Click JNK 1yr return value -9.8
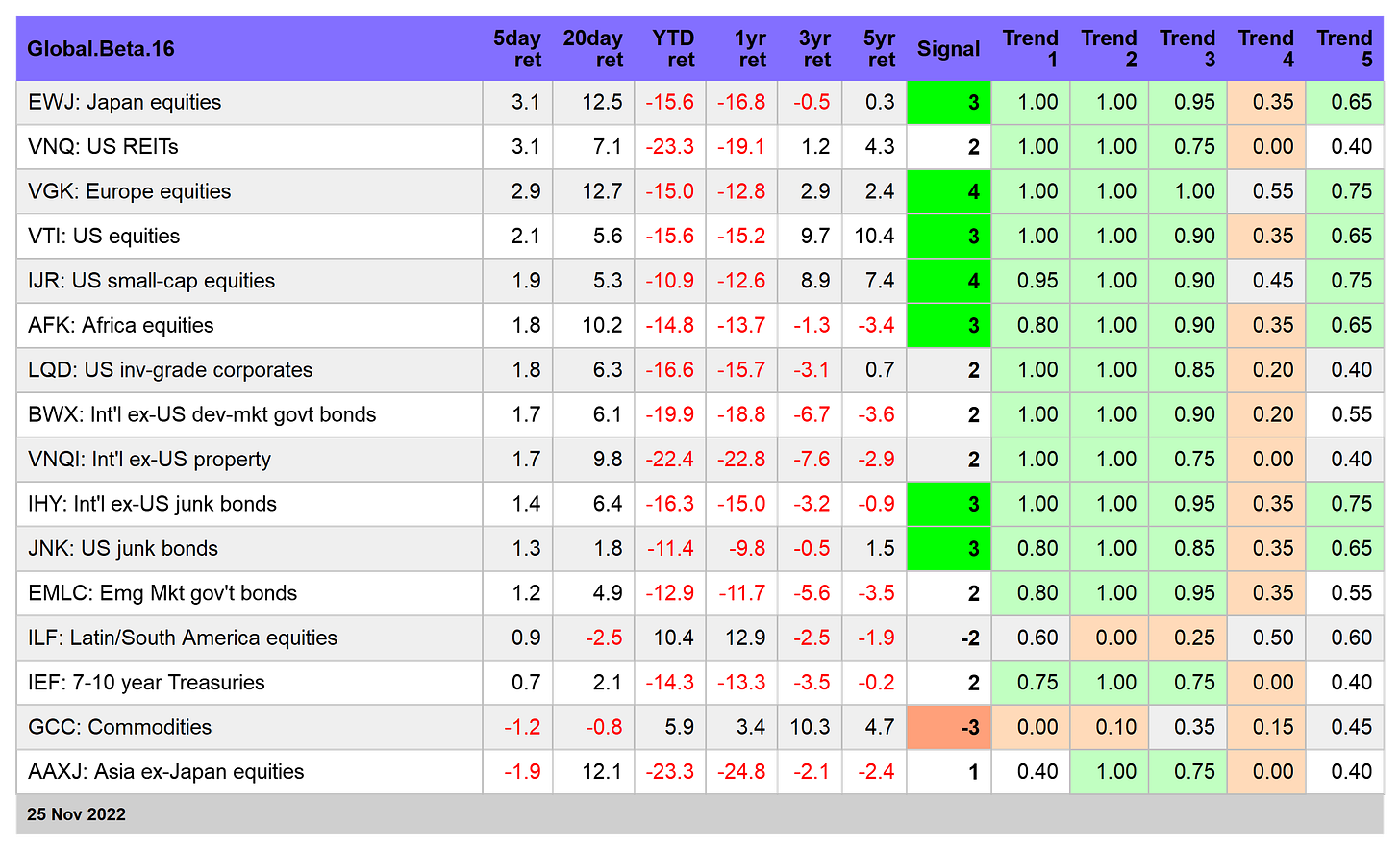The height and width of the screenshot is (850, 1400). (747, 548)
